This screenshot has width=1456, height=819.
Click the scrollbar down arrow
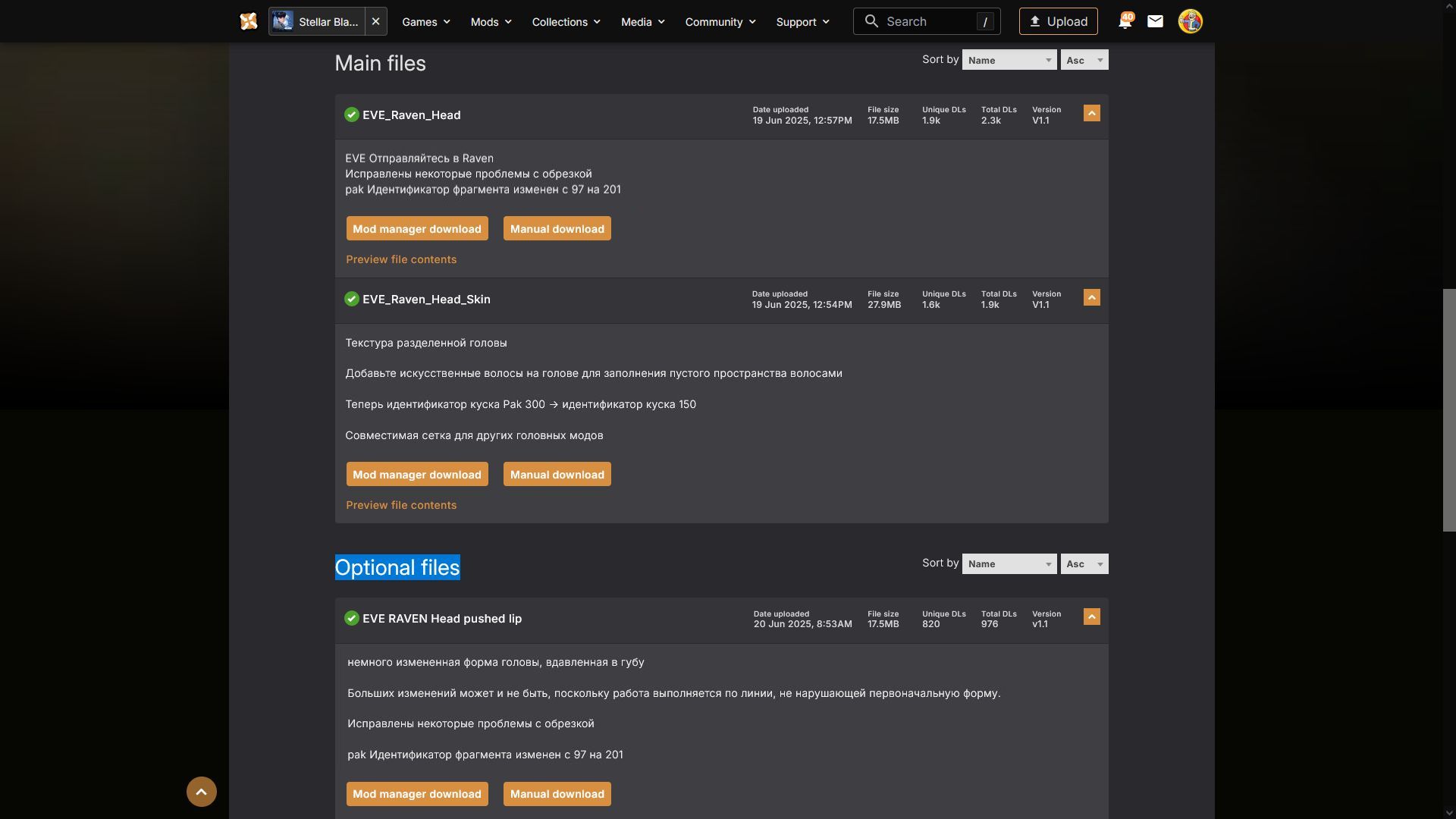tap(1449, 813)
